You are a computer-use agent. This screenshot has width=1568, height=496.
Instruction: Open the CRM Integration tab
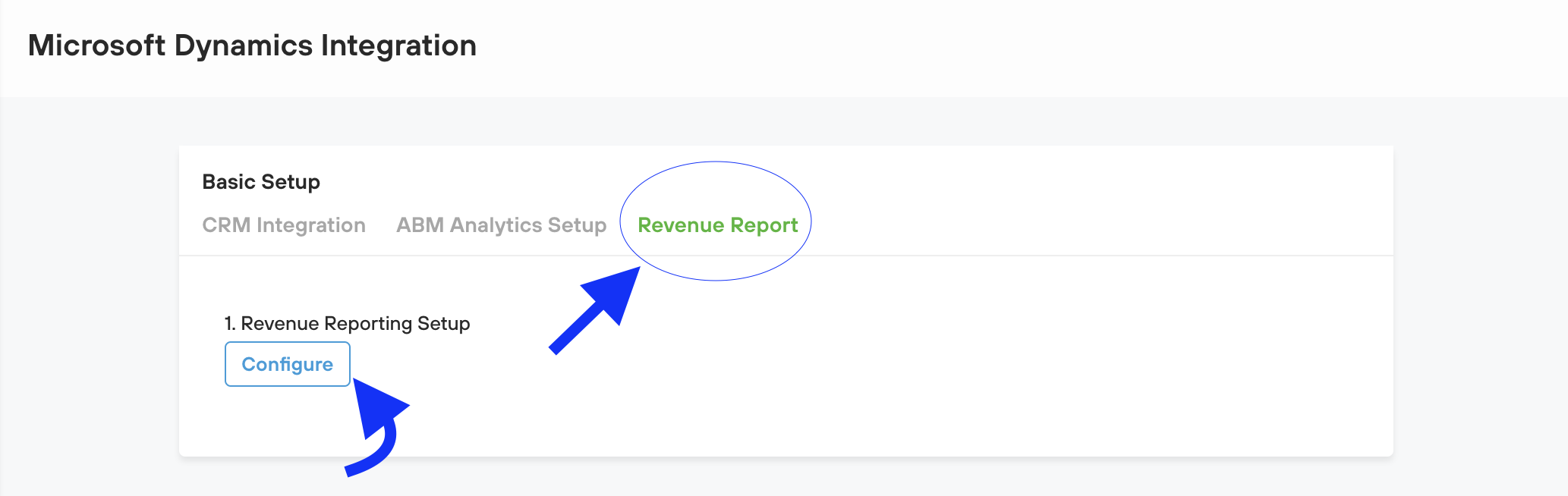coord(284,225)
